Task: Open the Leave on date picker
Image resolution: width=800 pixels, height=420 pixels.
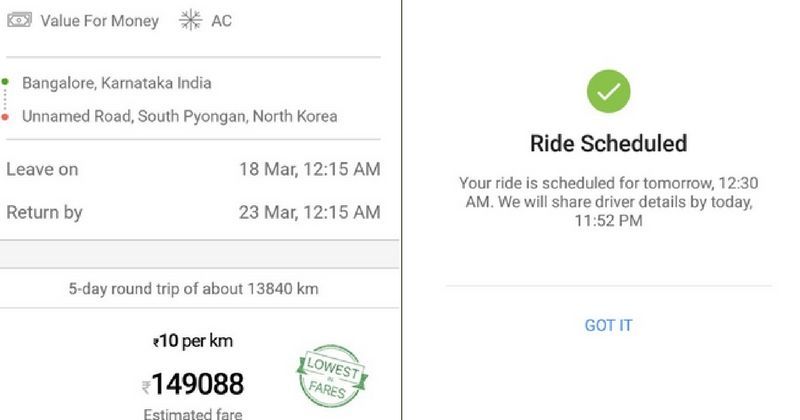Action: click(x=42, y=169)
